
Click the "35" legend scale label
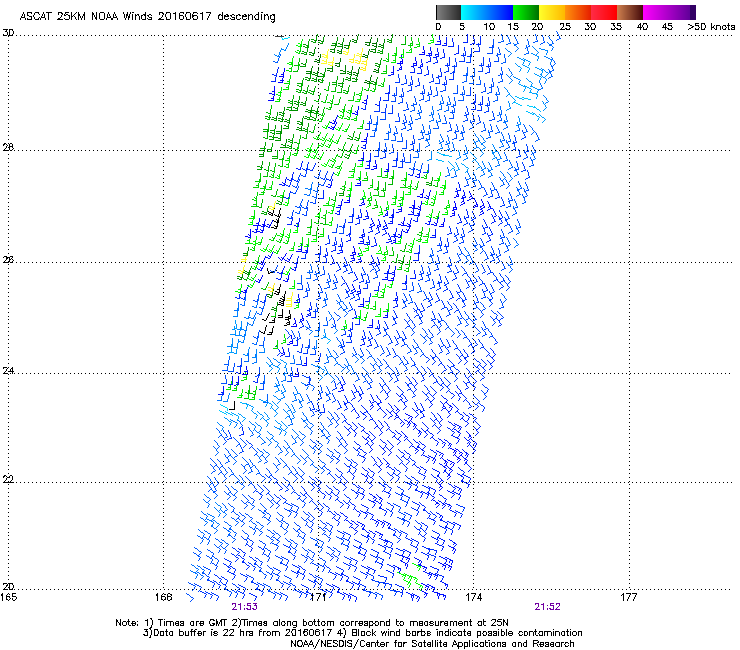616,27
